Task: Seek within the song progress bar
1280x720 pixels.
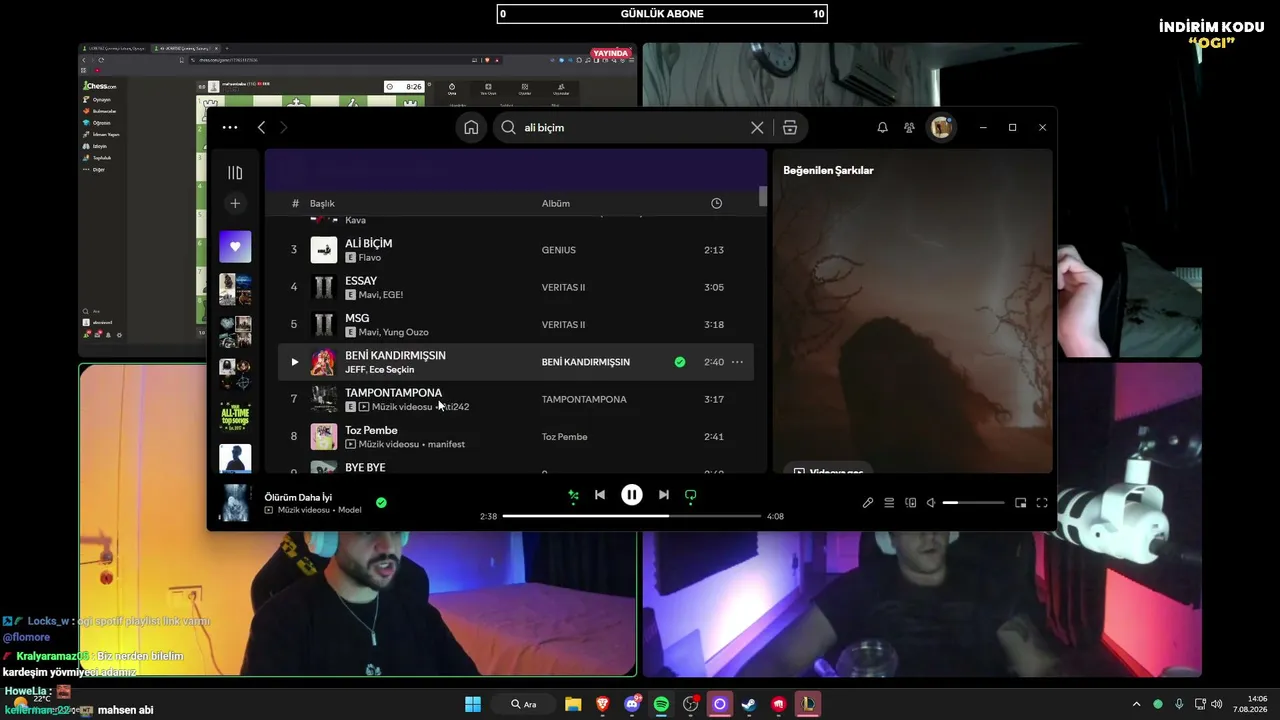Action: tap(632, 516)
